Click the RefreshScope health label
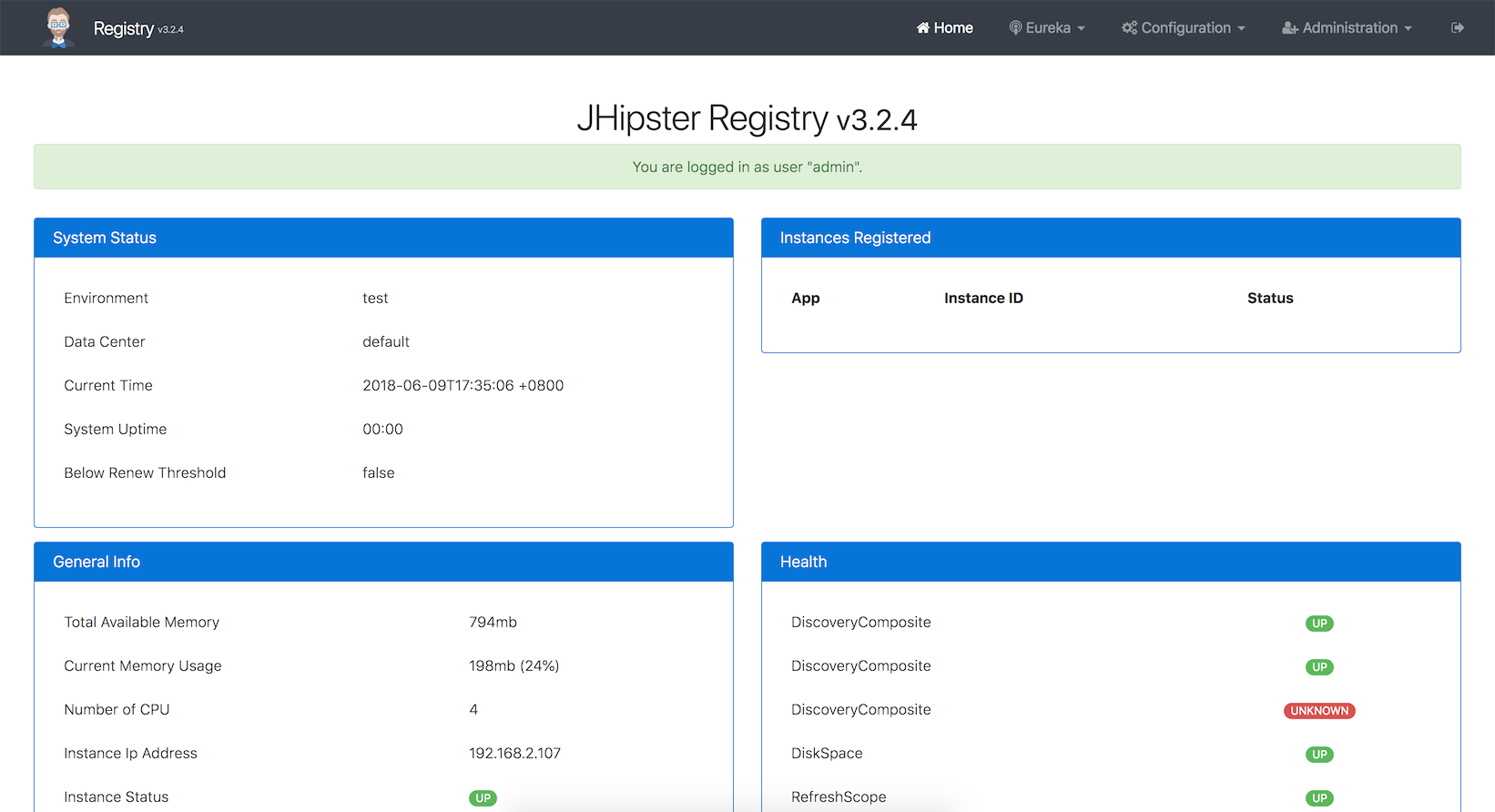 [x=839, y=797]
